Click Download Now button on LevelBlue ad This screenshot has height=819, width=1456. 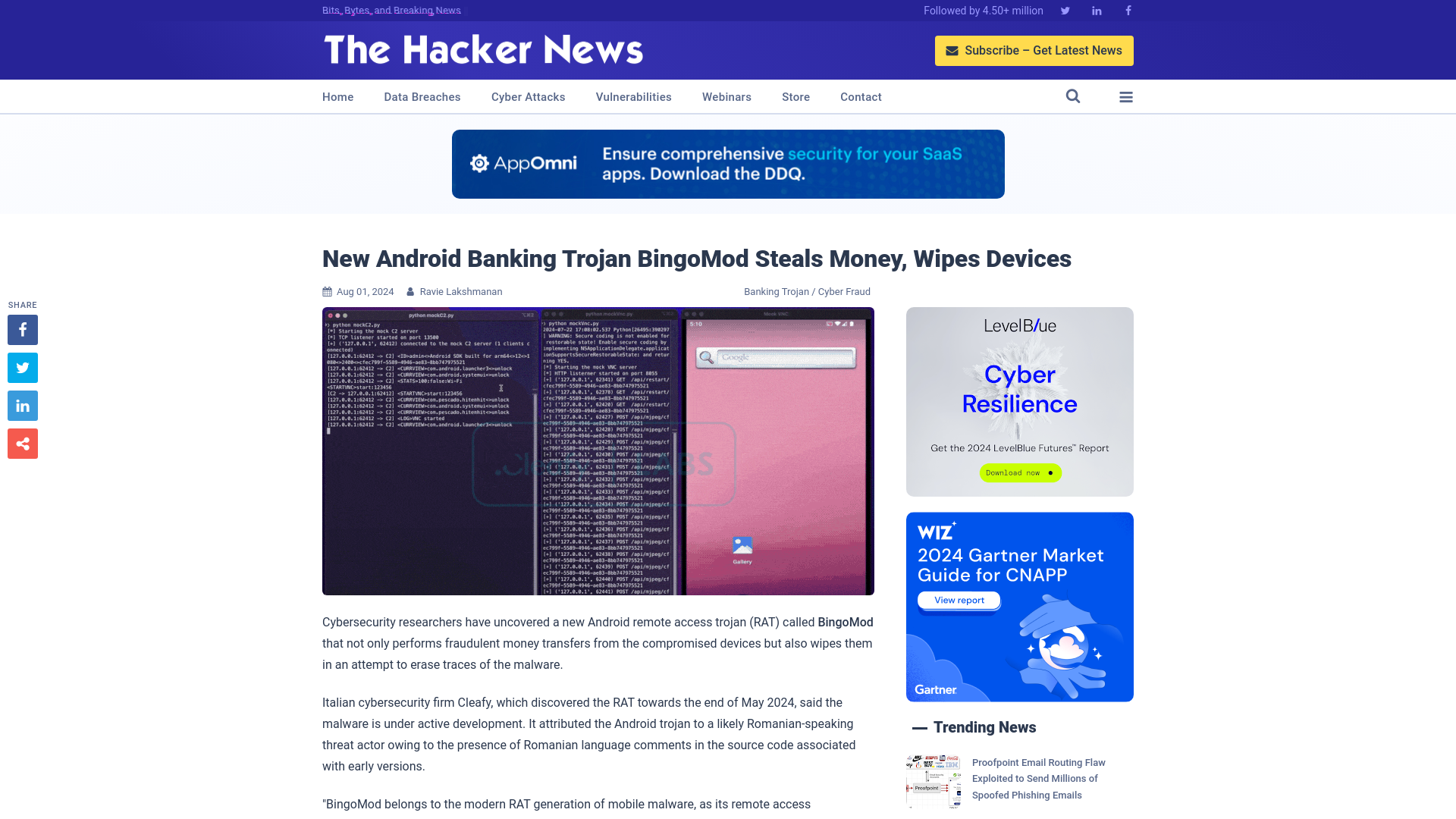1020,473
